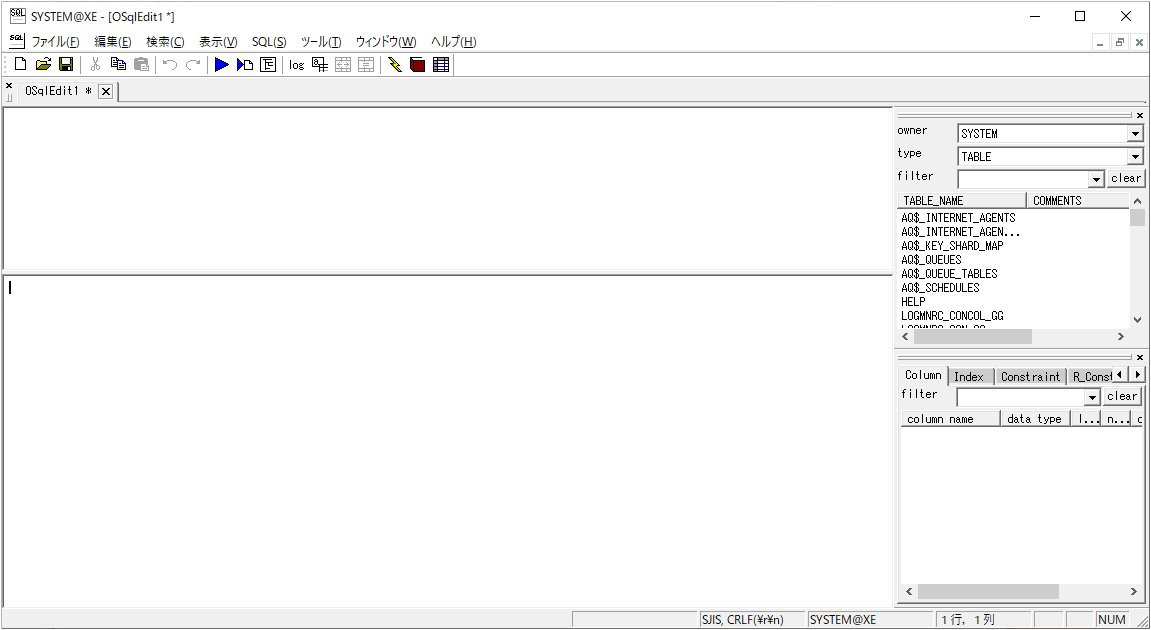Click the redo arrow icon

(x=193, y=65)
